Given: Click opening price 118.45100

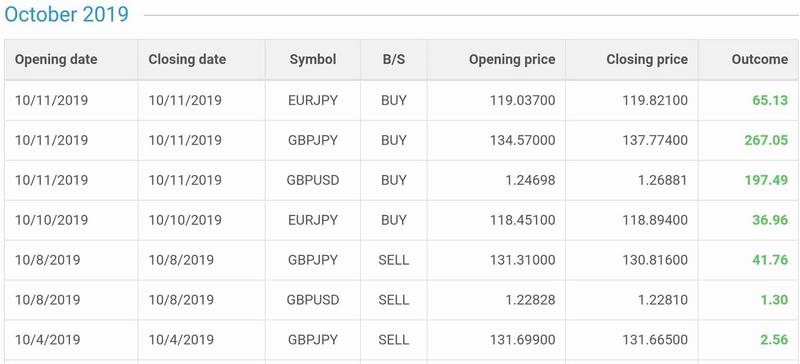Looking at the screenshot, I should click(522, 220).
